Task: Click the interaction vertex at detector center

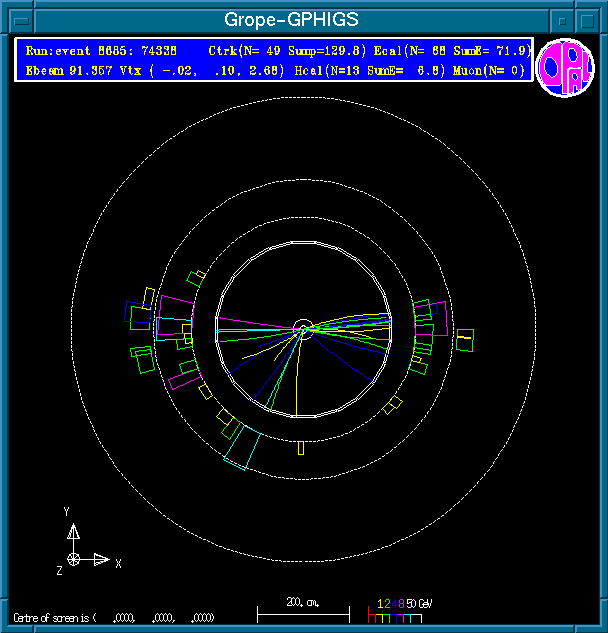Action: pos(303,327)
